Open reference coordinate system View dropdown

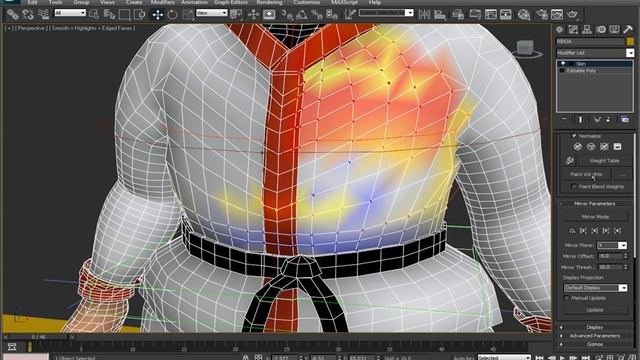click(x=211, y=13)
